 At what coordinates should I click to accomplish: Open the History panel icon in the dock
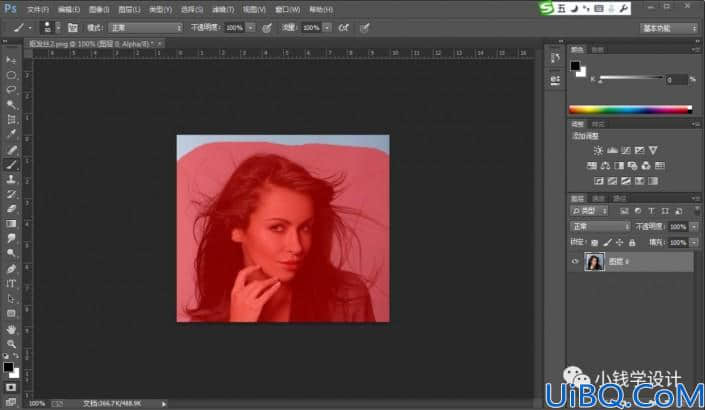(556, 58)
